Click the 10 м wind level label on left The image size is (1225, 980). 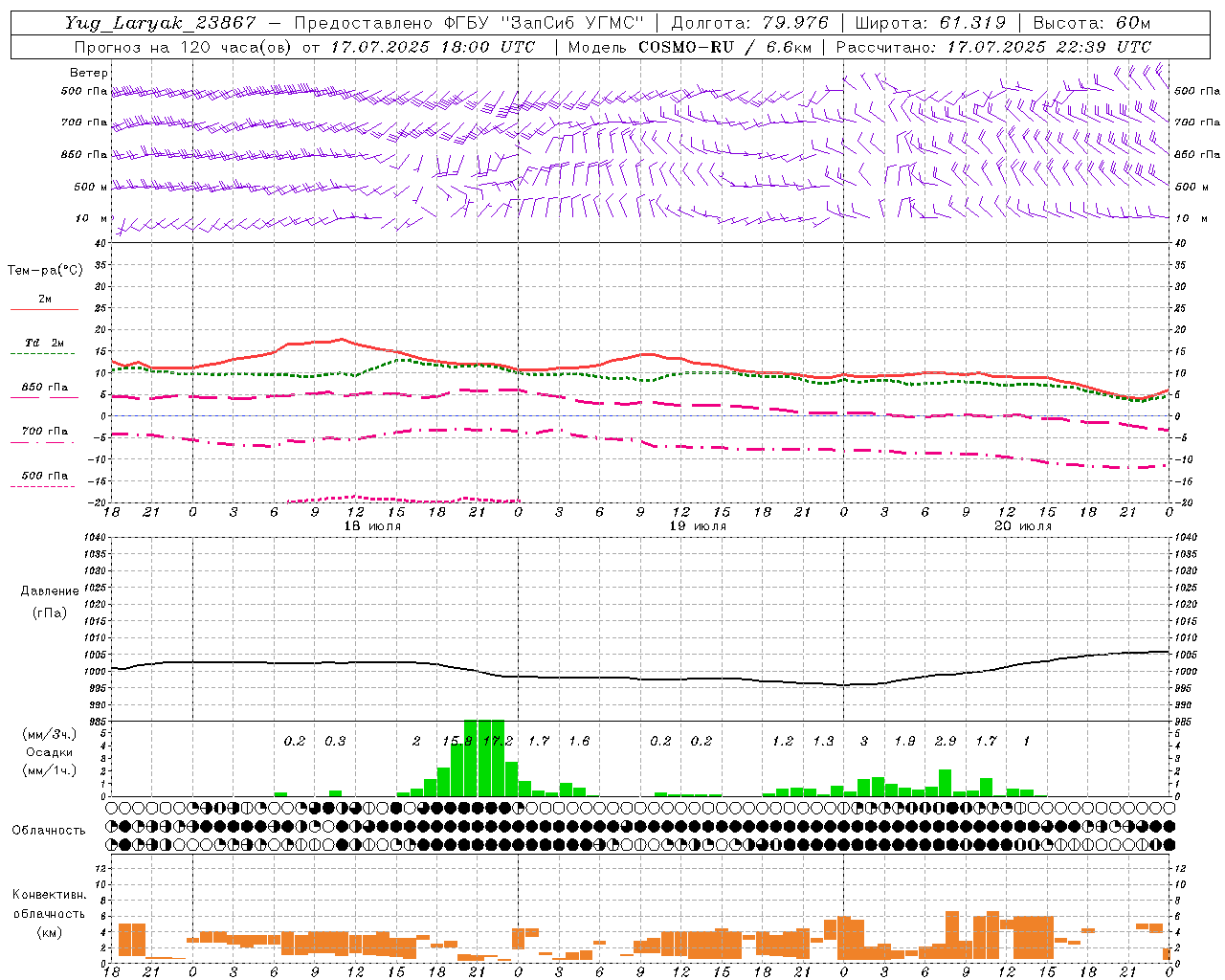(91, 219)
